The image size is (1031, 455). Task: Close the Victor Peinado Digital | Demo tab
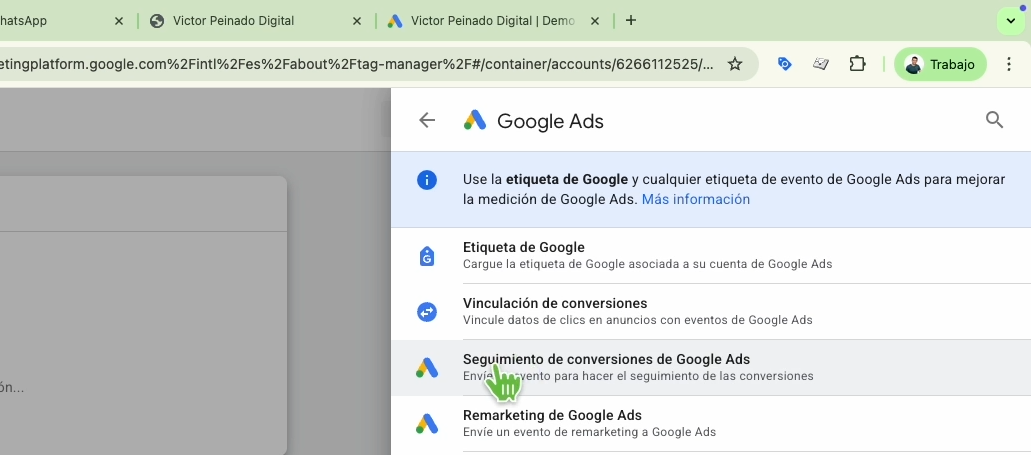595,21
